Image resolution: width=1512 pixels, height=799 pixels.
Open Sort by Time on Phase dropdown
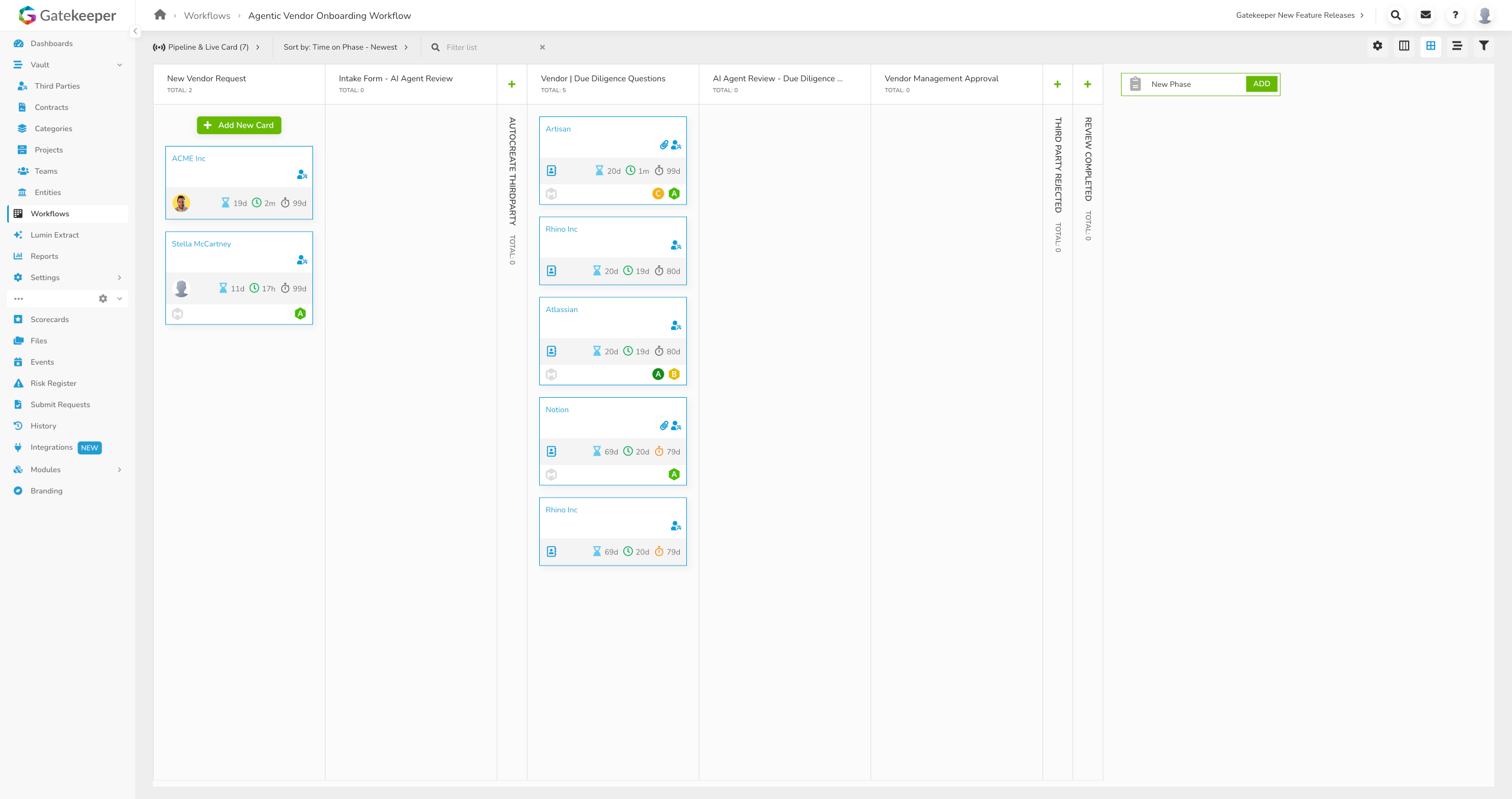pos(346,47)
